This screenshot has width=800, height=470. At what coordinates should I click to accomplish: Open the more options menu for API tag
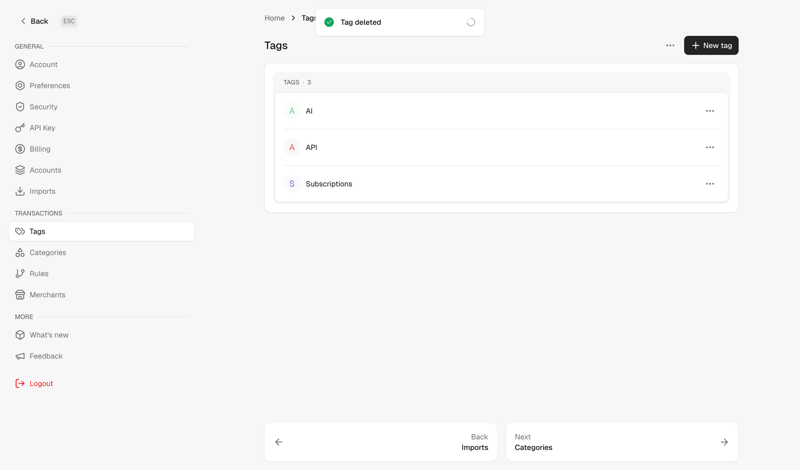point(710,147)
